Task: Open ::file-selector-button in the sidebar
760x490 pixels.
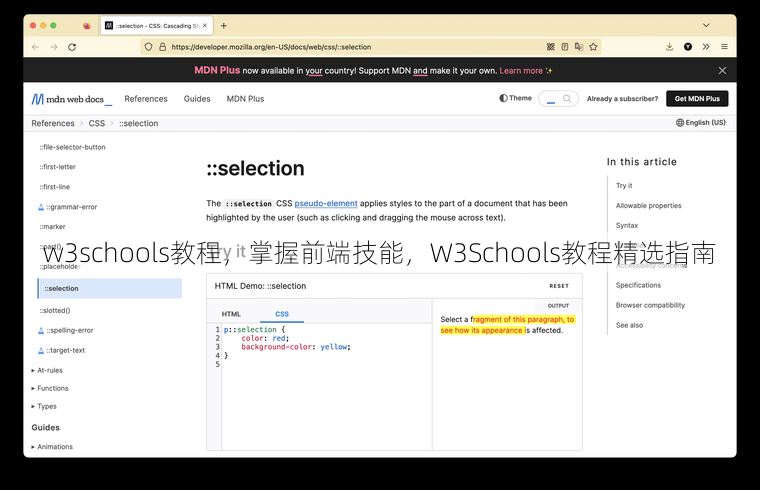Action: click(72, 147)
